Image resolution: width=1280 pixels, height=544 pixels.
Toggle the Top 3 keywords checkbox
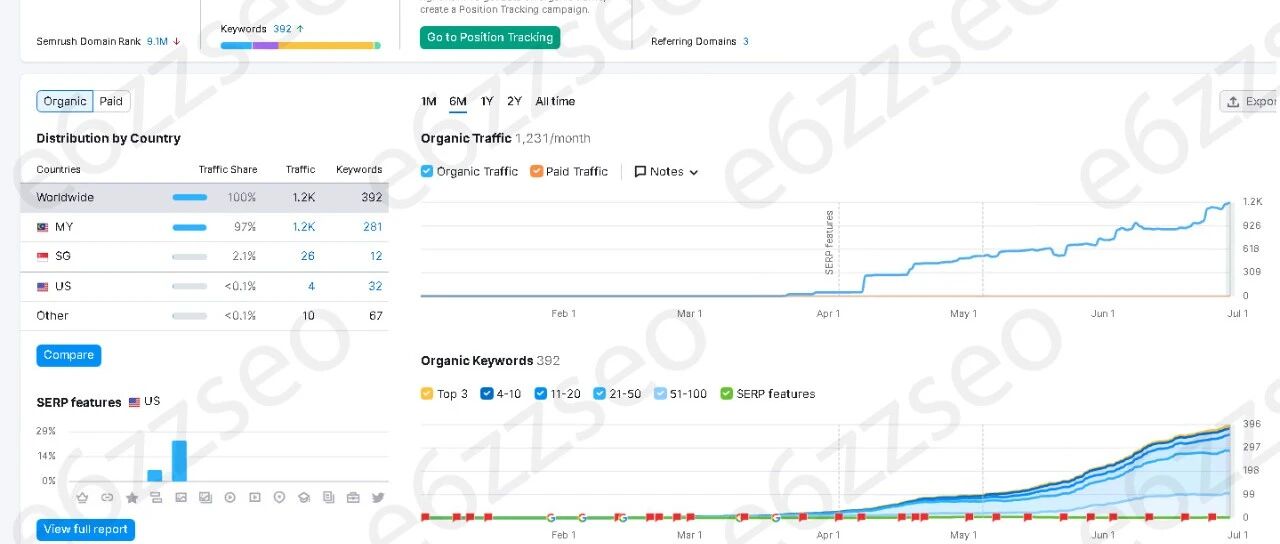coord(427,394)
